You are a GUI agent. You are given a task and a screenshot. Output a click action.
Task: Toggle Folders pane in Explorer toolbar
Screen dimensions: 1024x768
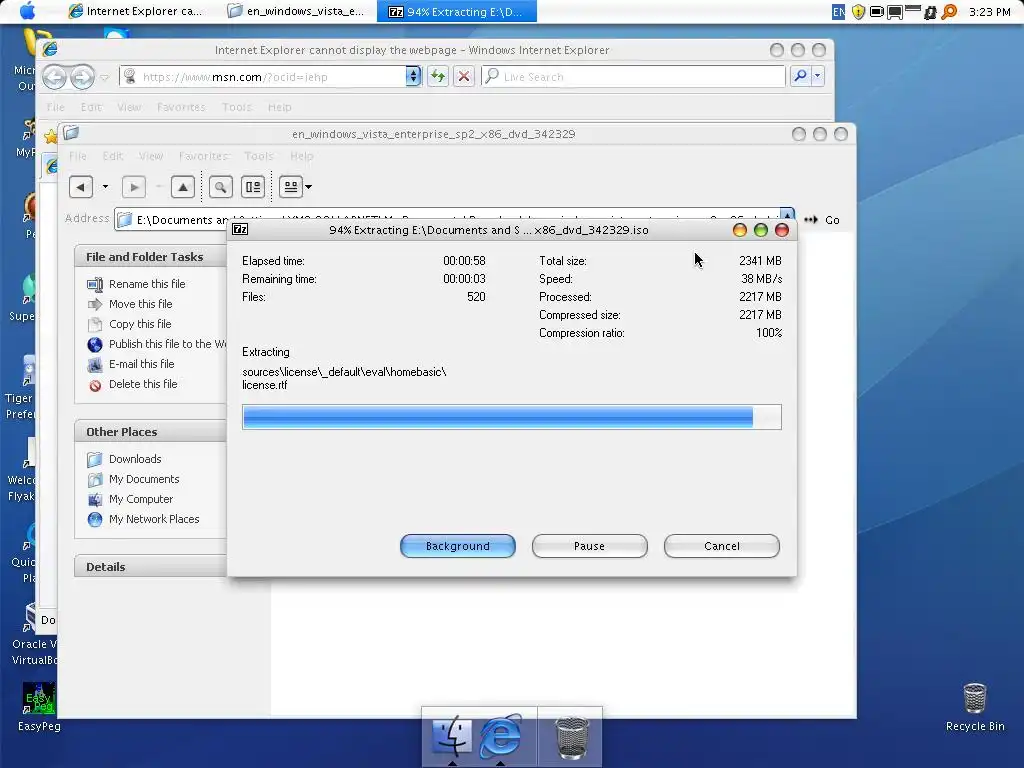coord(253,187)
